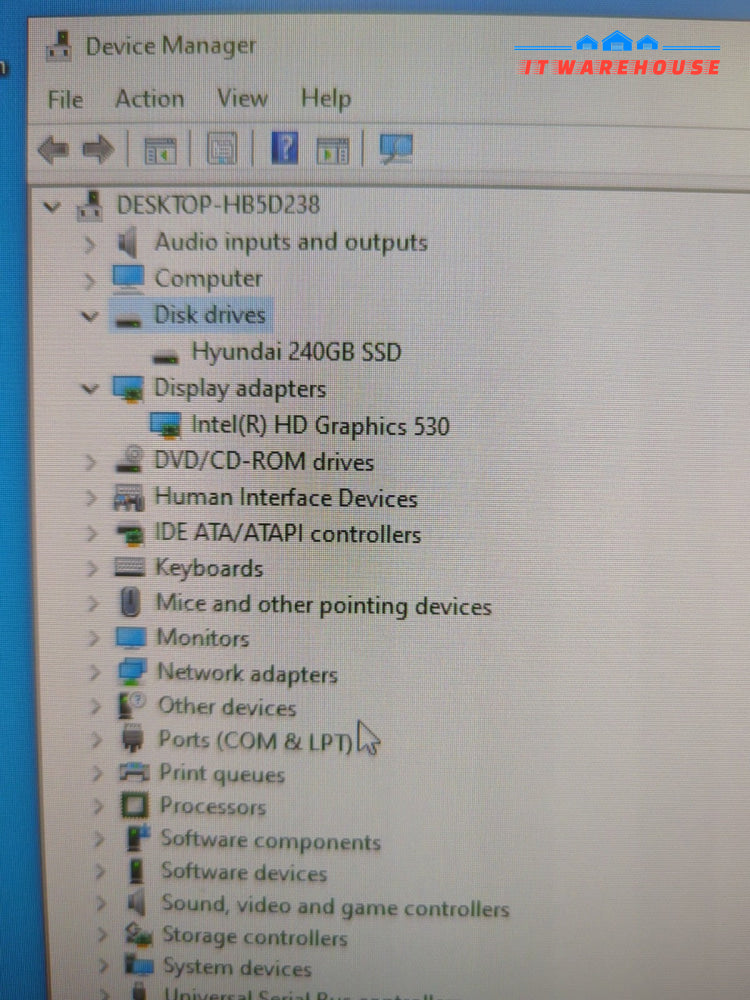750x1000 pixels.
Task: Click the Other devices question-mark icon
Action: 132,706
